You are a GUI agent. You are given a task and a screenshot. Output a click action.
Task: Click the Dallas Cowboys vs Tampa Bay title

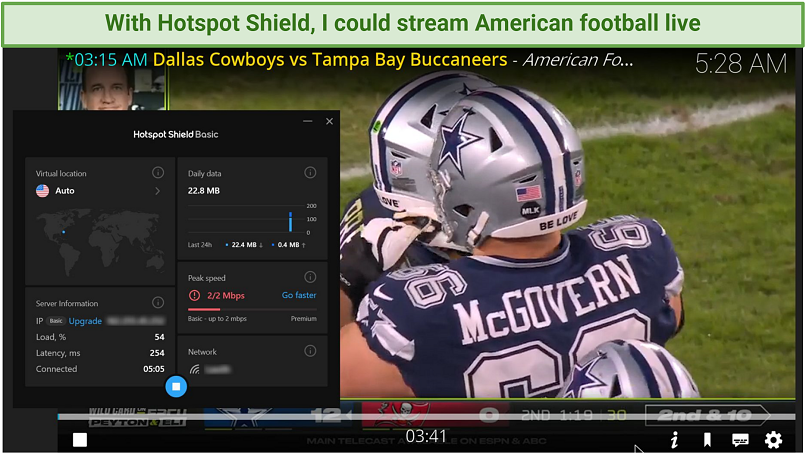[x=330, y=60]
